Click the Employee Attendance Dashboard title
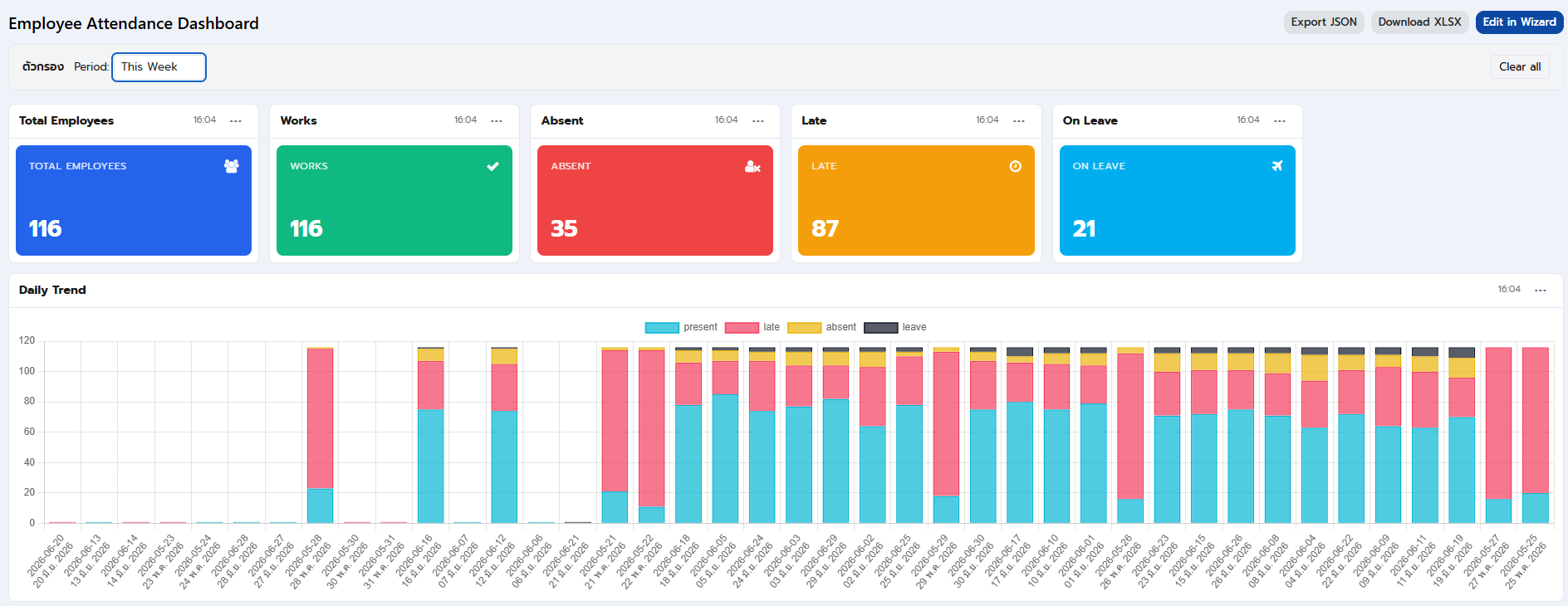 pyautogui.click(x=134, y=23)
